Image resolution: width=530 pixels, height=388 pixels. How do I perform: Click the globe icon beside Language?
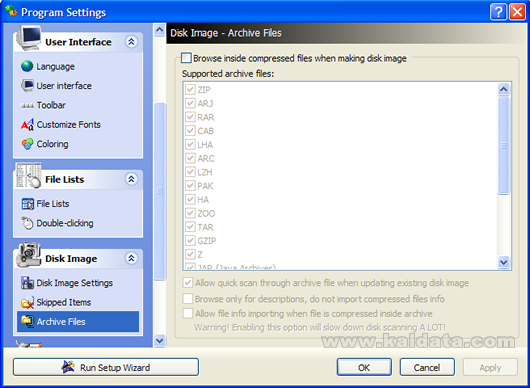[x=27, y=66]
